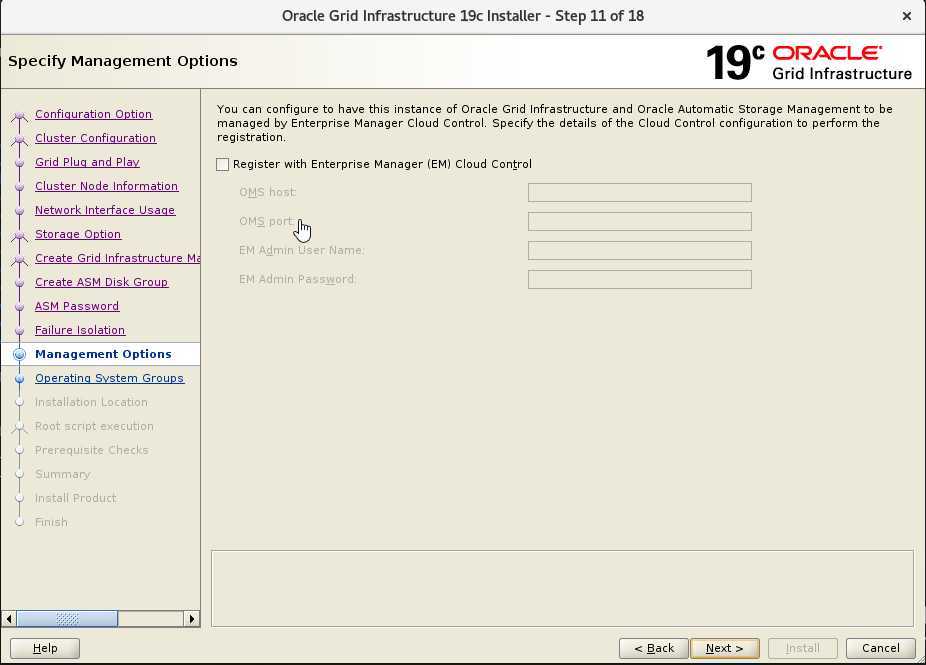The height and width of the screenshot is (665, 926).
Task: Click the Storage Option step node icon
Action: [x=19, y=236]
